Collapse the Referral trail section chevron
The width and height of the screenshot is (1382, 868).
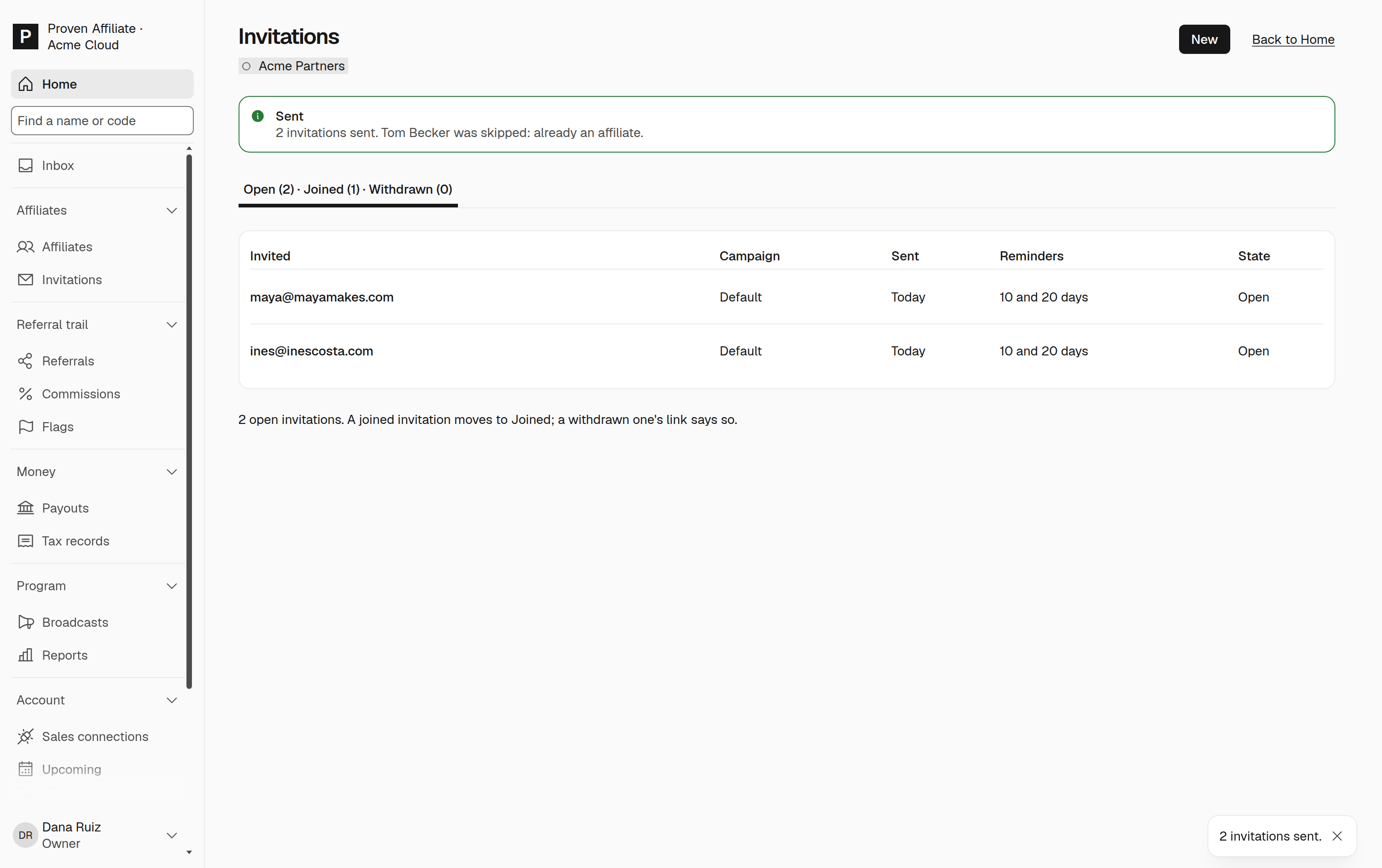[171, 325]
